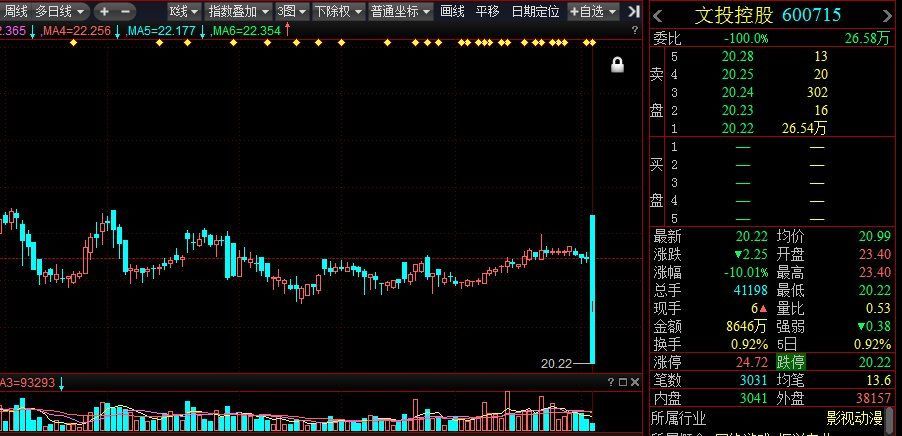Open the 多日线 dropdown
902x436 pixels.
60,11
